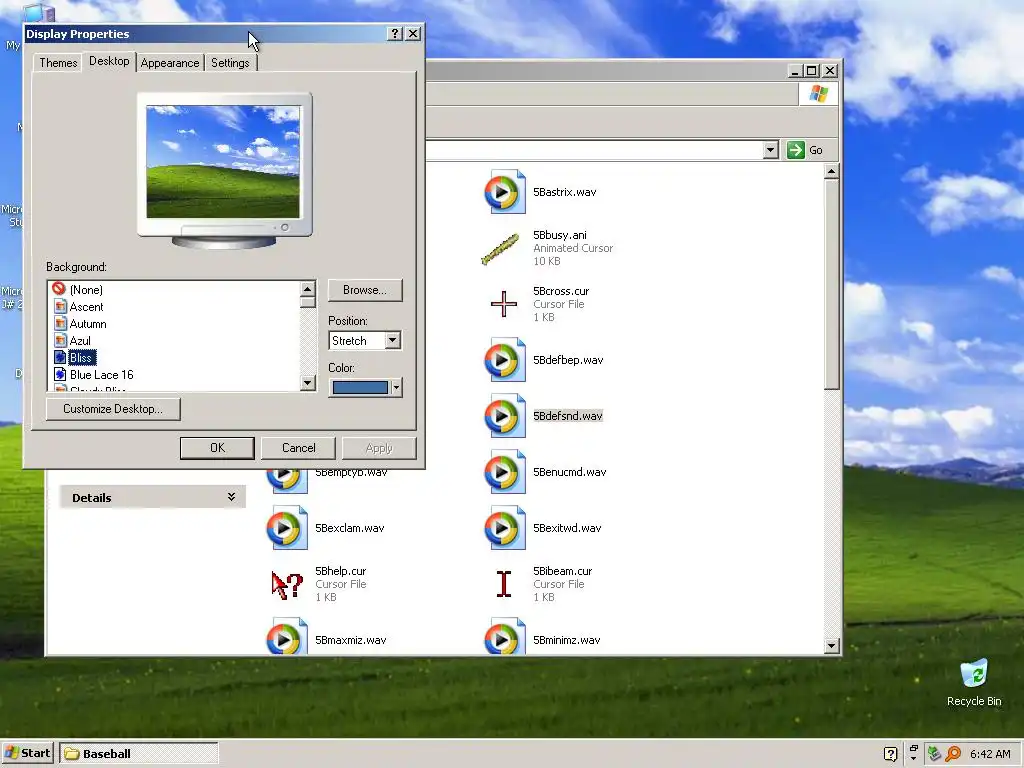Viewport: 1024px width, 768px height.
Task: Click the 5Bexclam.wav media icon
Action: tap(286, 528)
